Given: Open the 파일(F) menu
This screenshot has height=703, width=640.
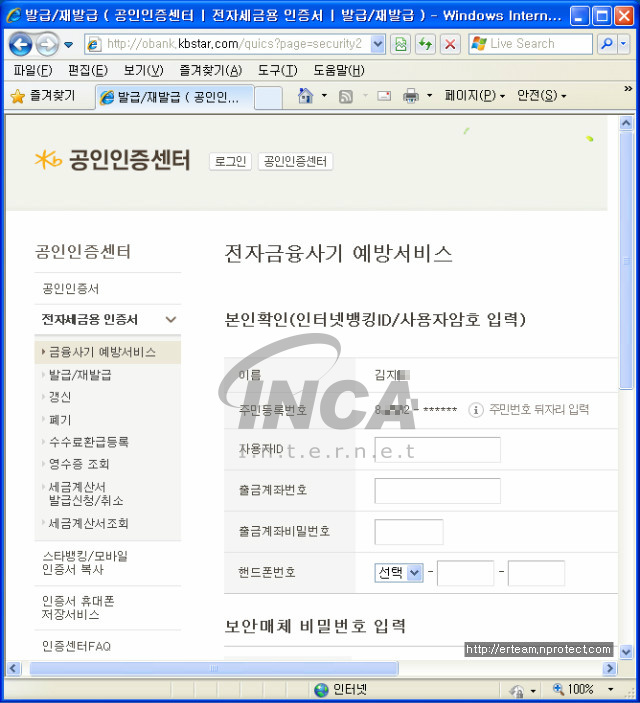Looking at the screenshot, I should point(33,70).
